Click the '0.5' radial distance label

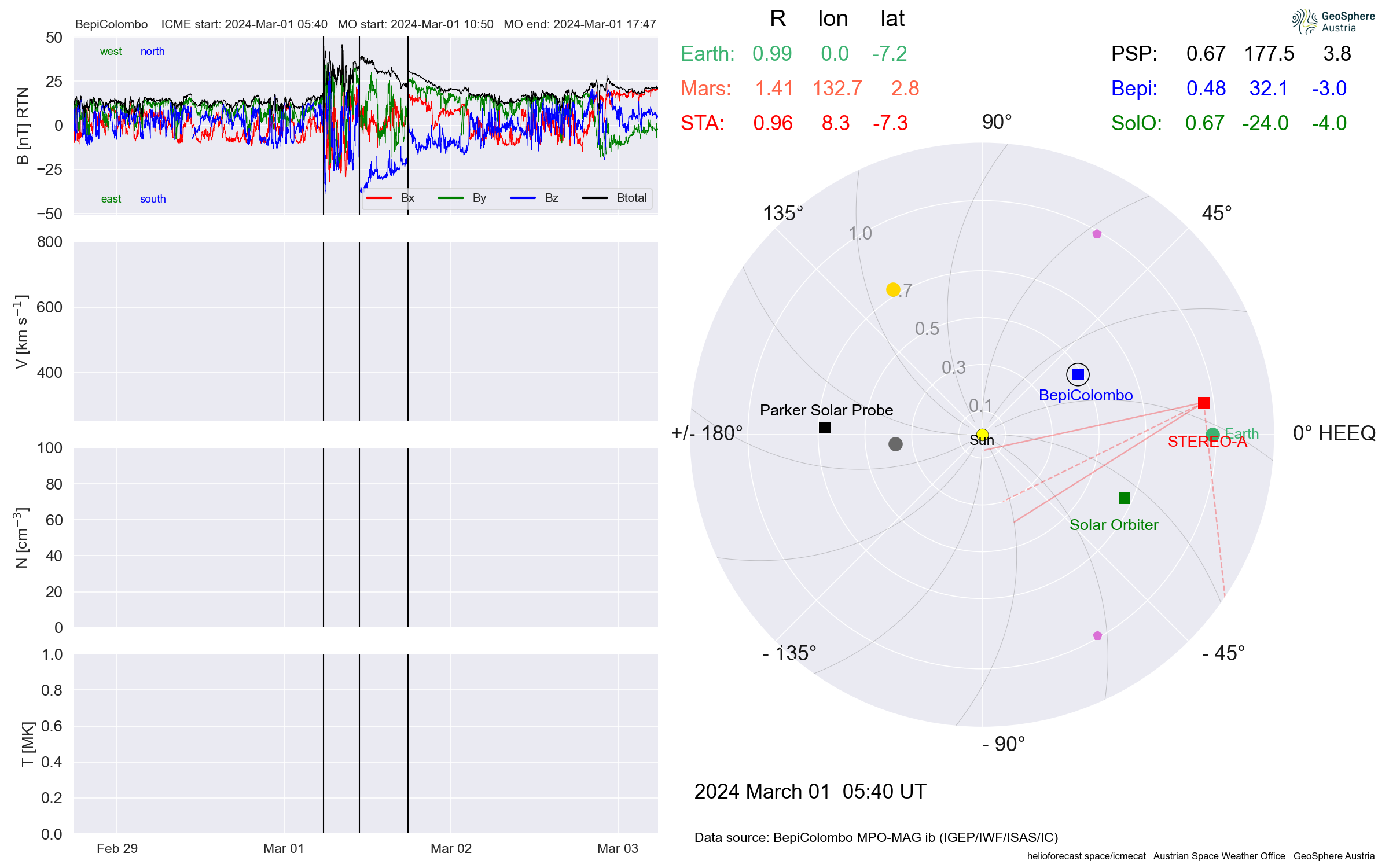click(927, 329)
